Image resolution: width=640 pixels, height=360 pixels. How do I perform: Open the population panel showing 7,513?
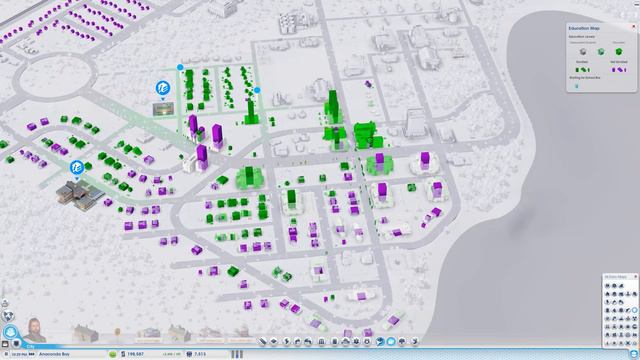(196, 354)
